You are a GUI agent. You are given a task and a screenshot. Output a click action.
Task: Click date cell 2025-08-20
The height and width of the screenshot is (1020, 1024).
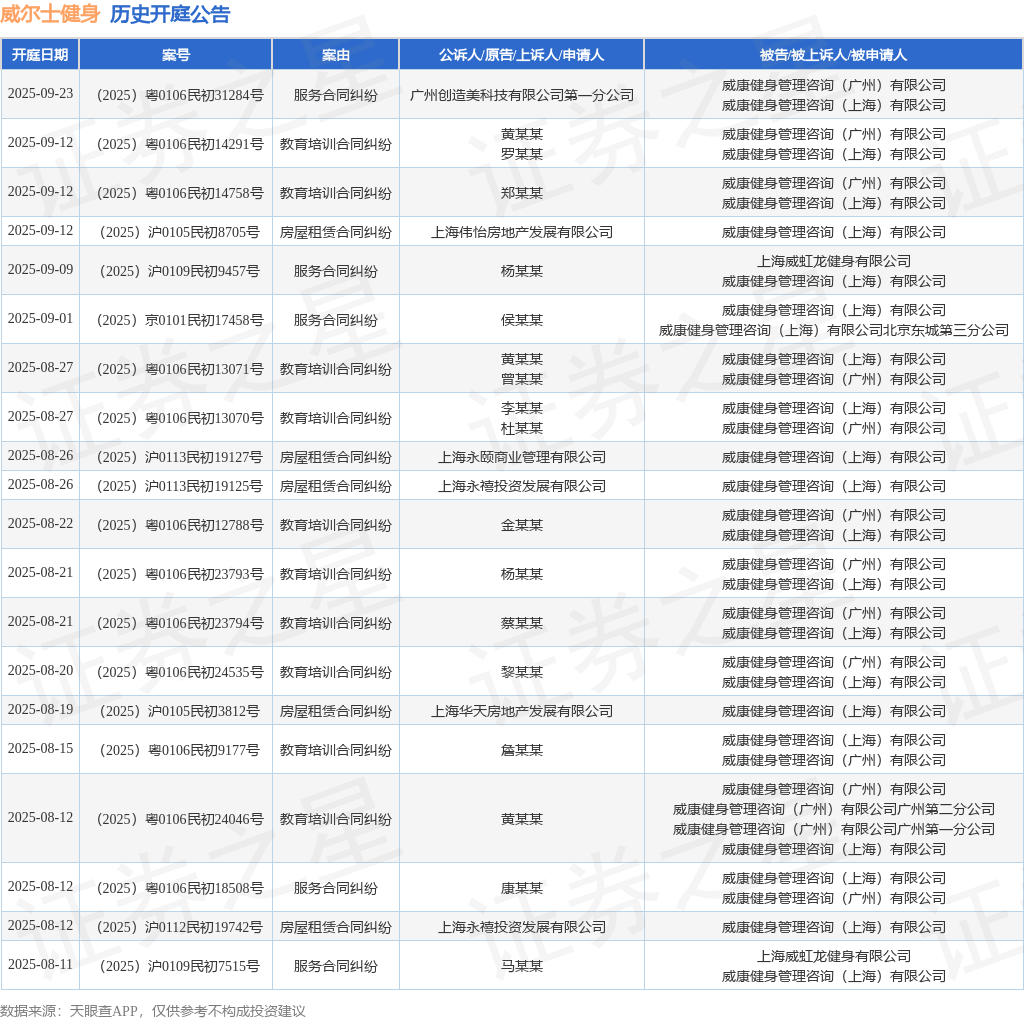pos(40,670)
